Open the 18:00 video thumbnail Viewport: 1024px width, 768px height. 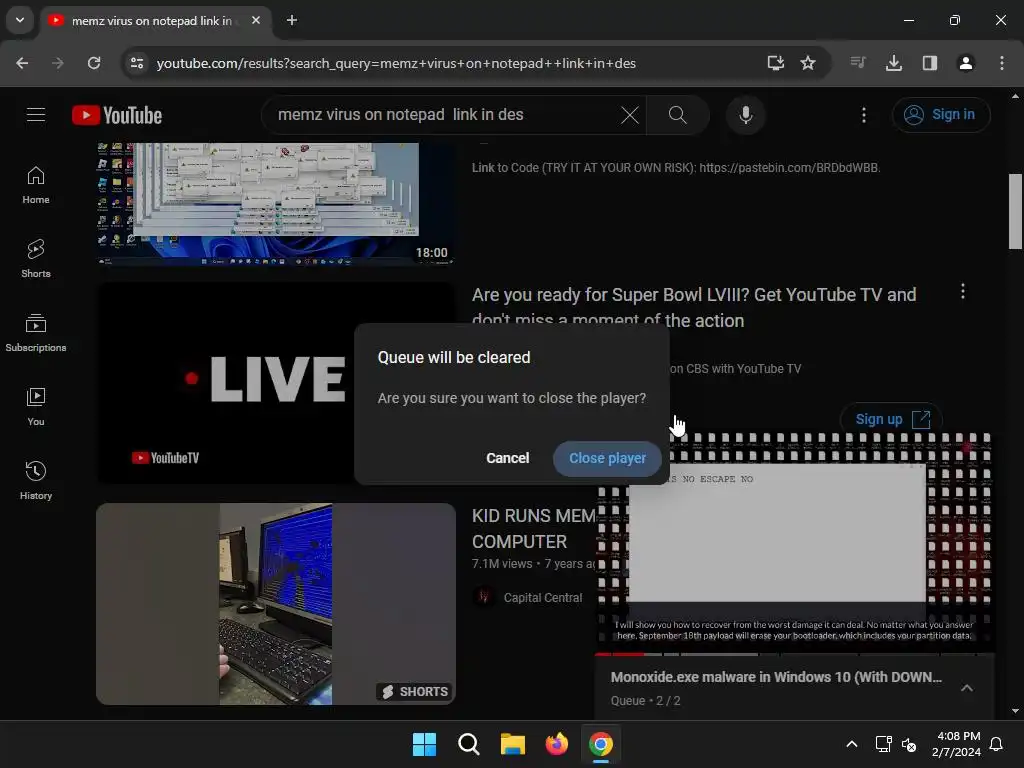point(276,204)
